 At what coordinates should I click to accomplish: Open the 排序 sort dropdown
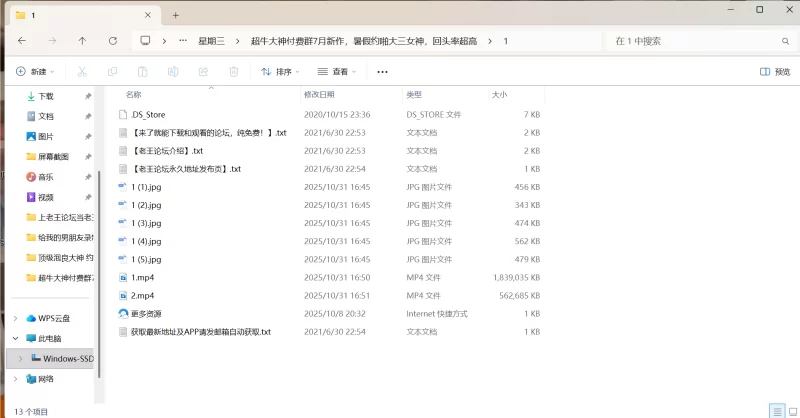(x=281, y=72)
